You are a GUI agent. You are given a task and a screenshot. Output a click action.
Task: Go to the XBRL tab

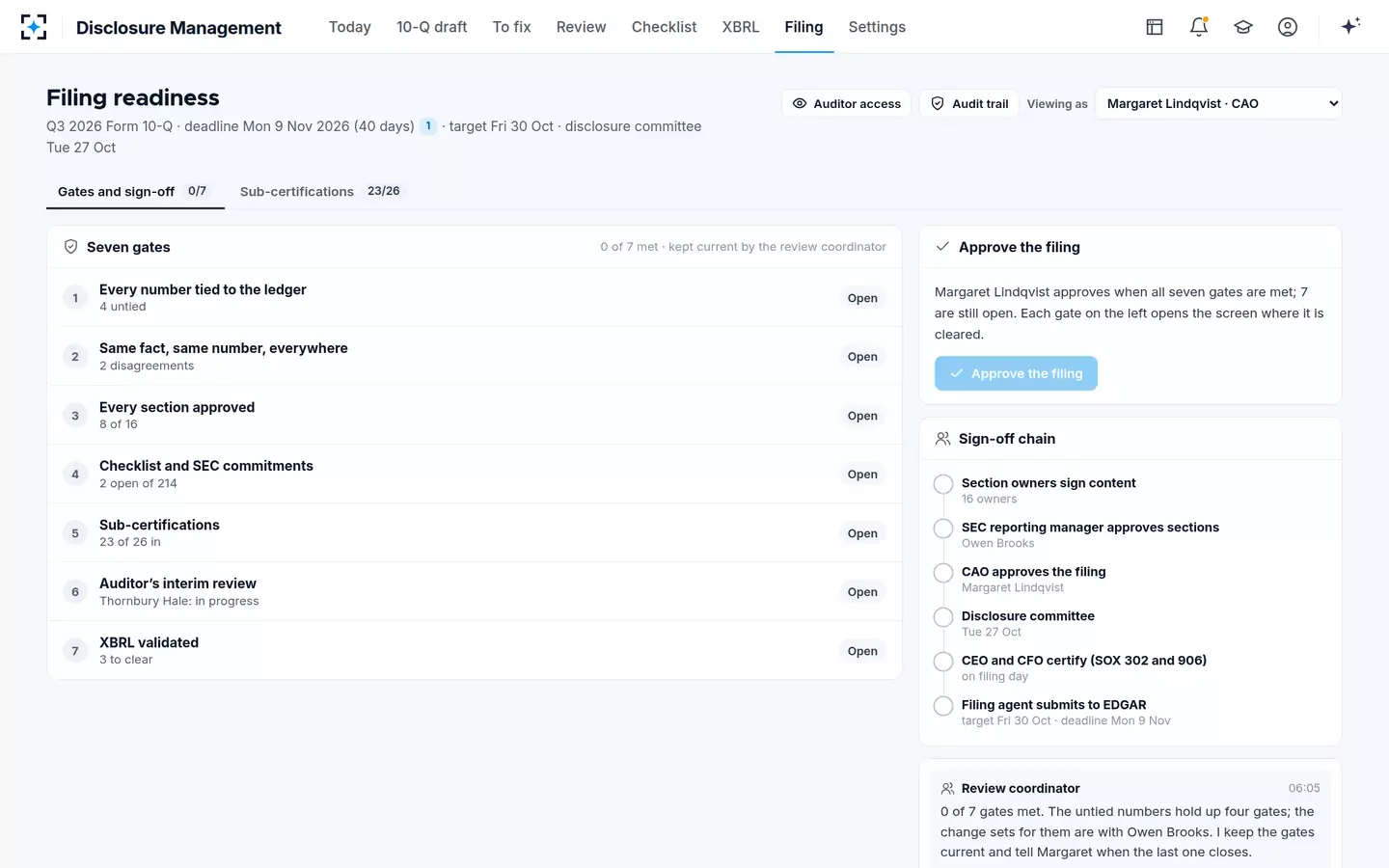pyautogui.click(x=740, y=27)
